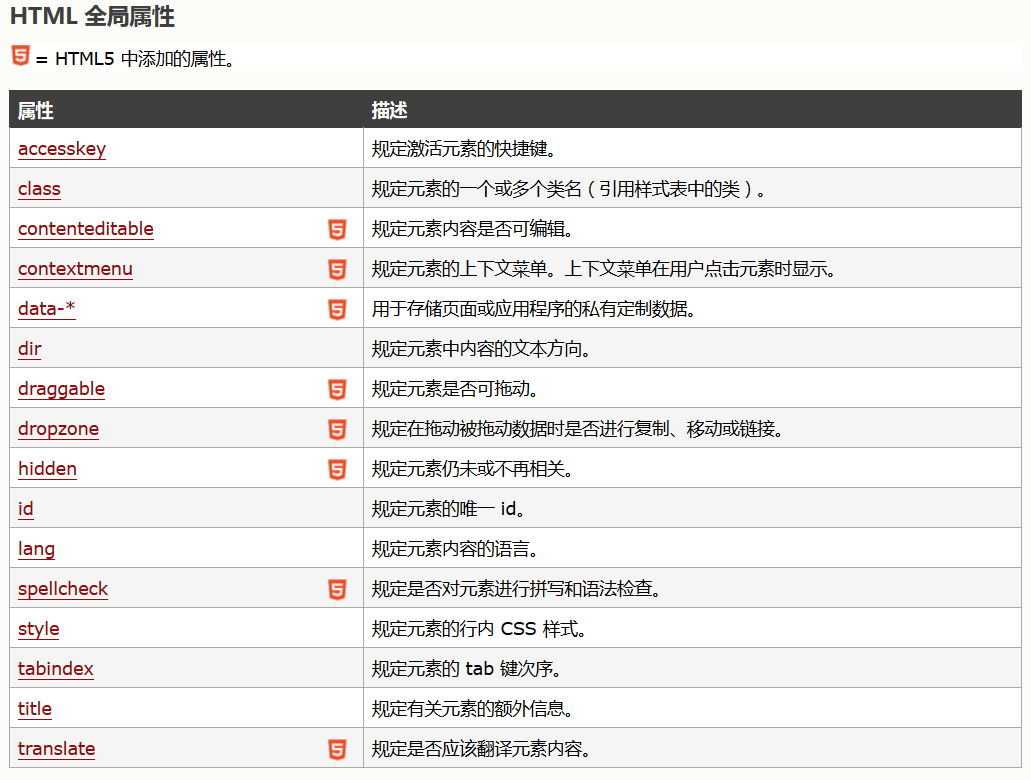1031x780 pixels.
Task: Click the class row description about 类名
Action: click(569, 189)
